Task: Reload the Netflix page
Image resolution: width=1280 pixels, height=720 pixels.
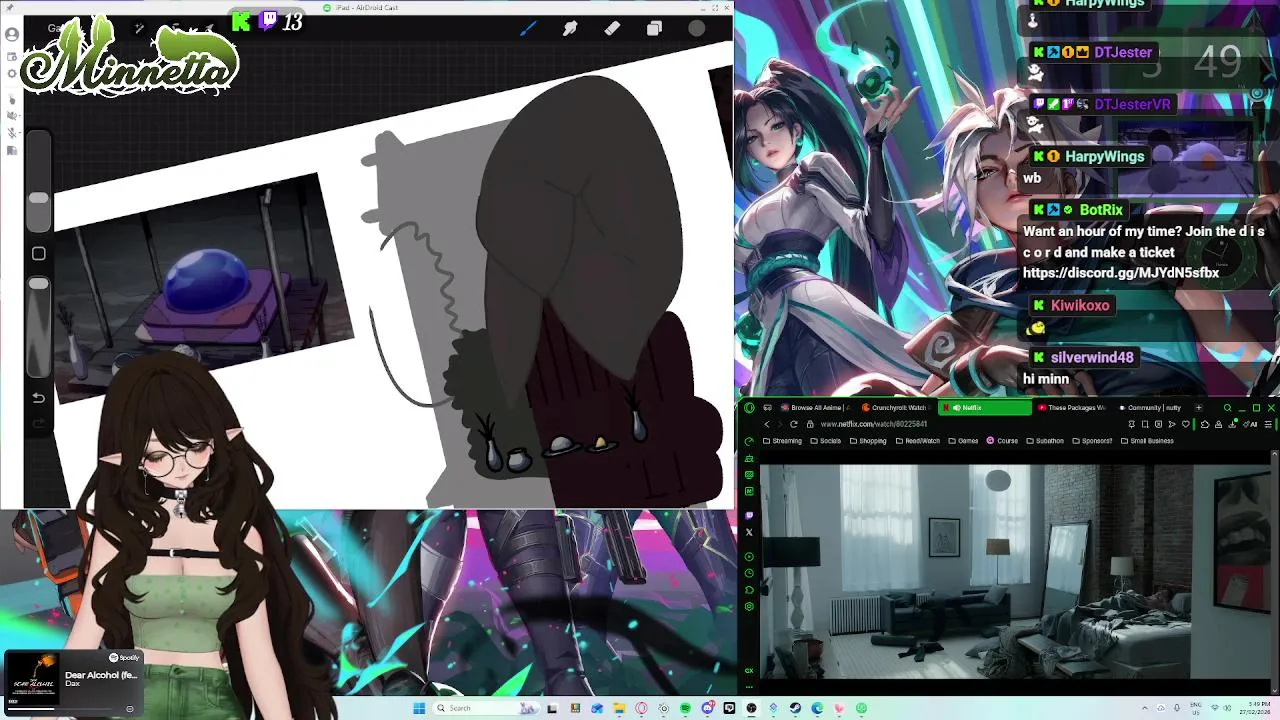Action: 794,424
